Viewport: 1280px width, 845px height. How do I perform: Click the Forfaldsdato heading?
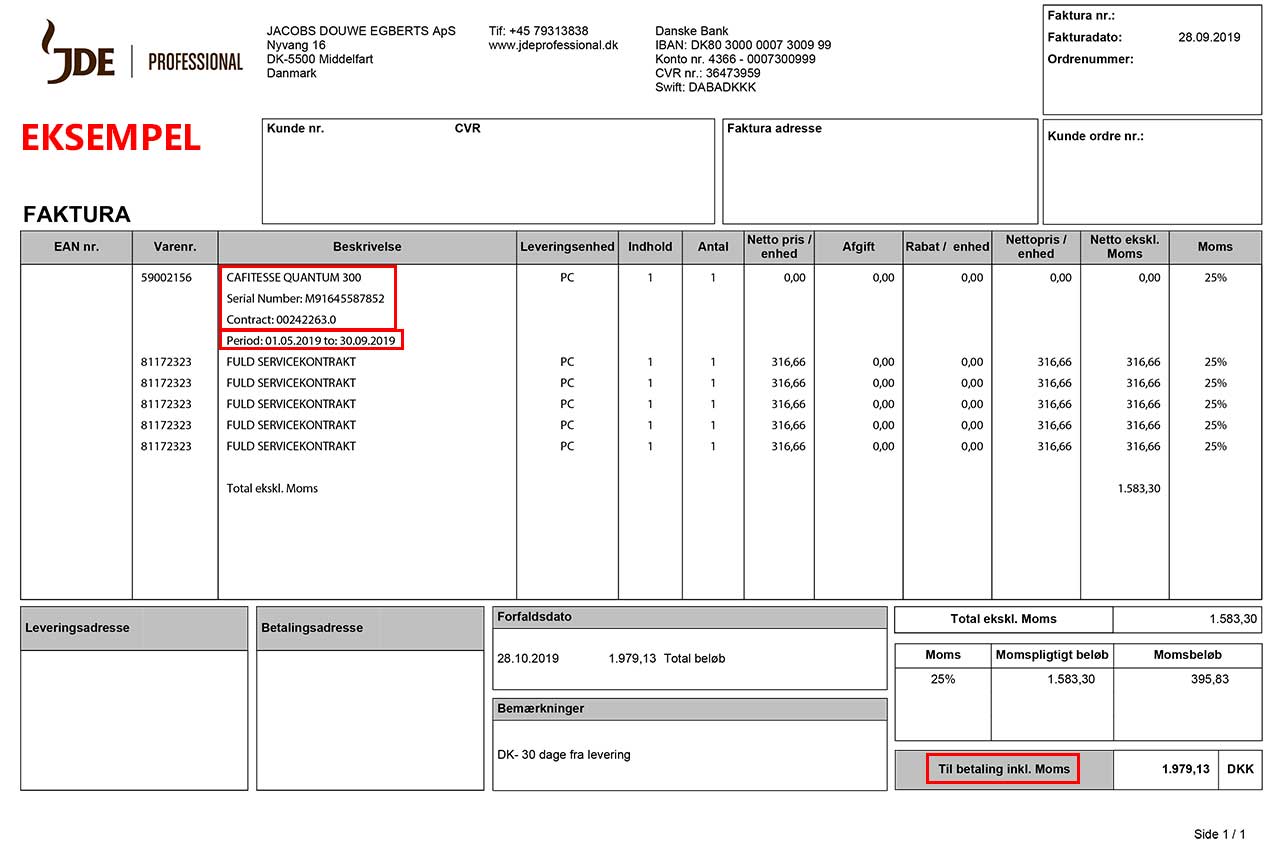coord(534,617)
